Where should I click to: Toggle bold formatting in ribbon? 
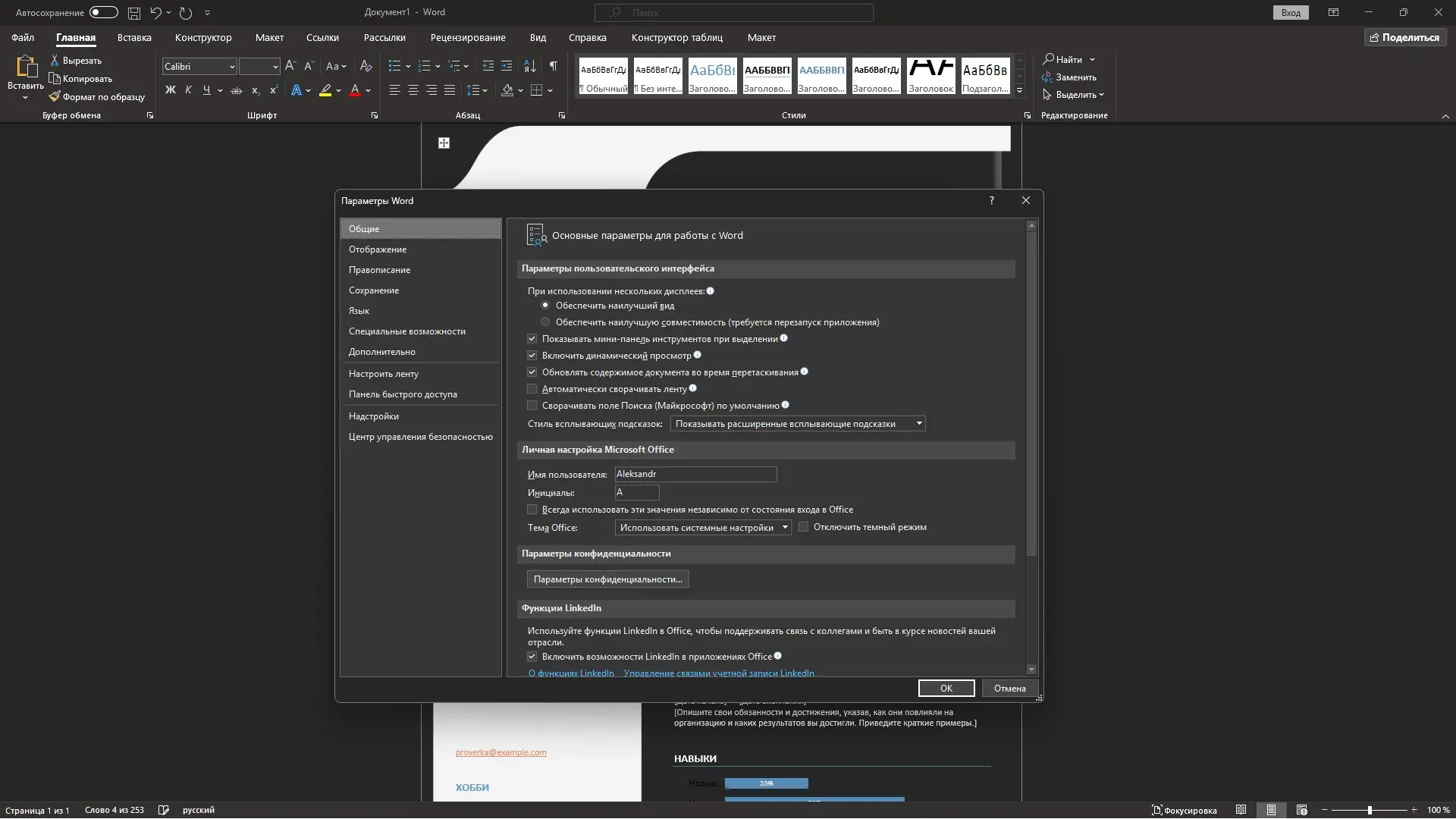coord(170,90)
